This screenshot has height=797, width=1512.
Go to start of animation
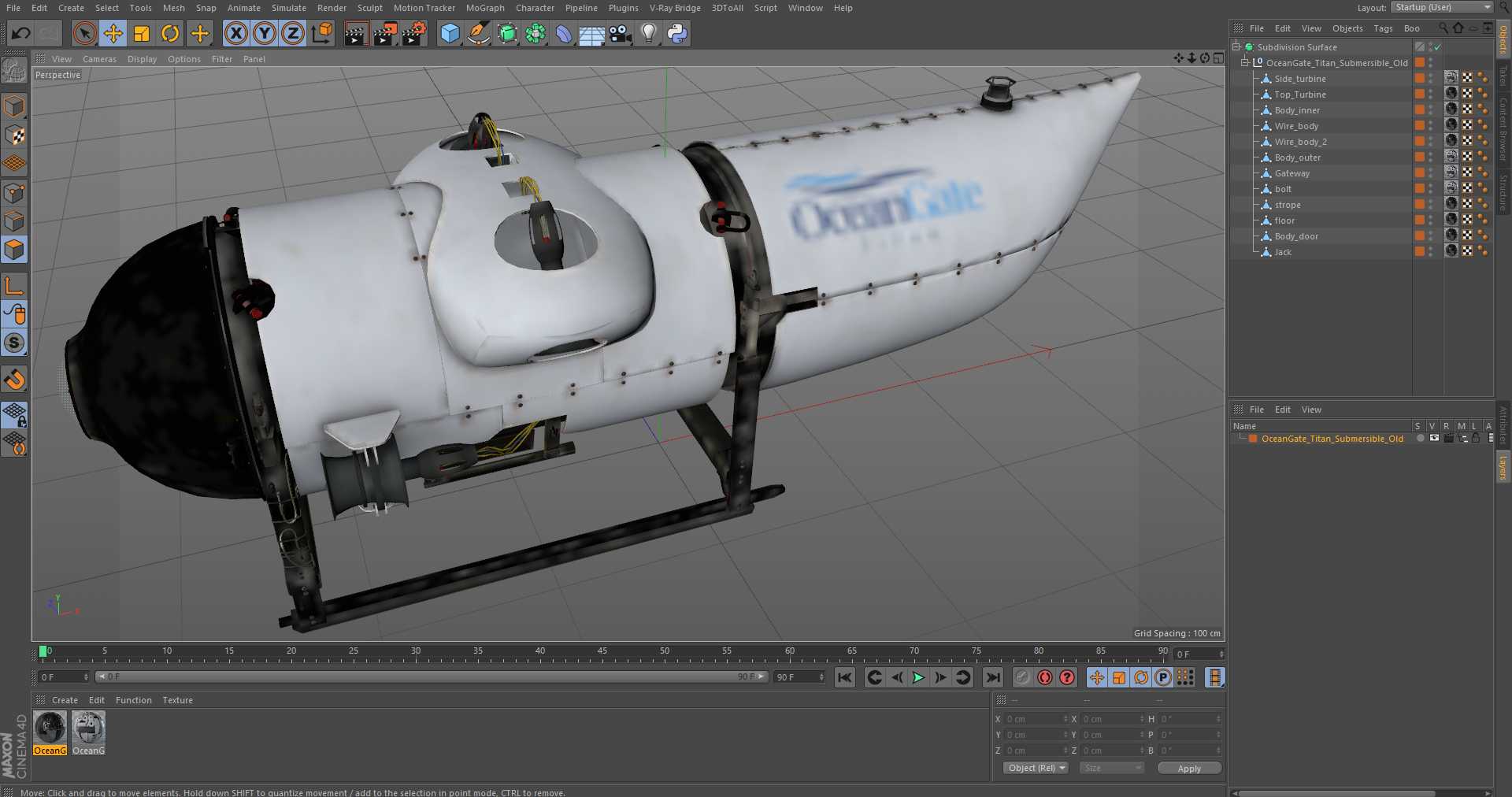(845, 677)
